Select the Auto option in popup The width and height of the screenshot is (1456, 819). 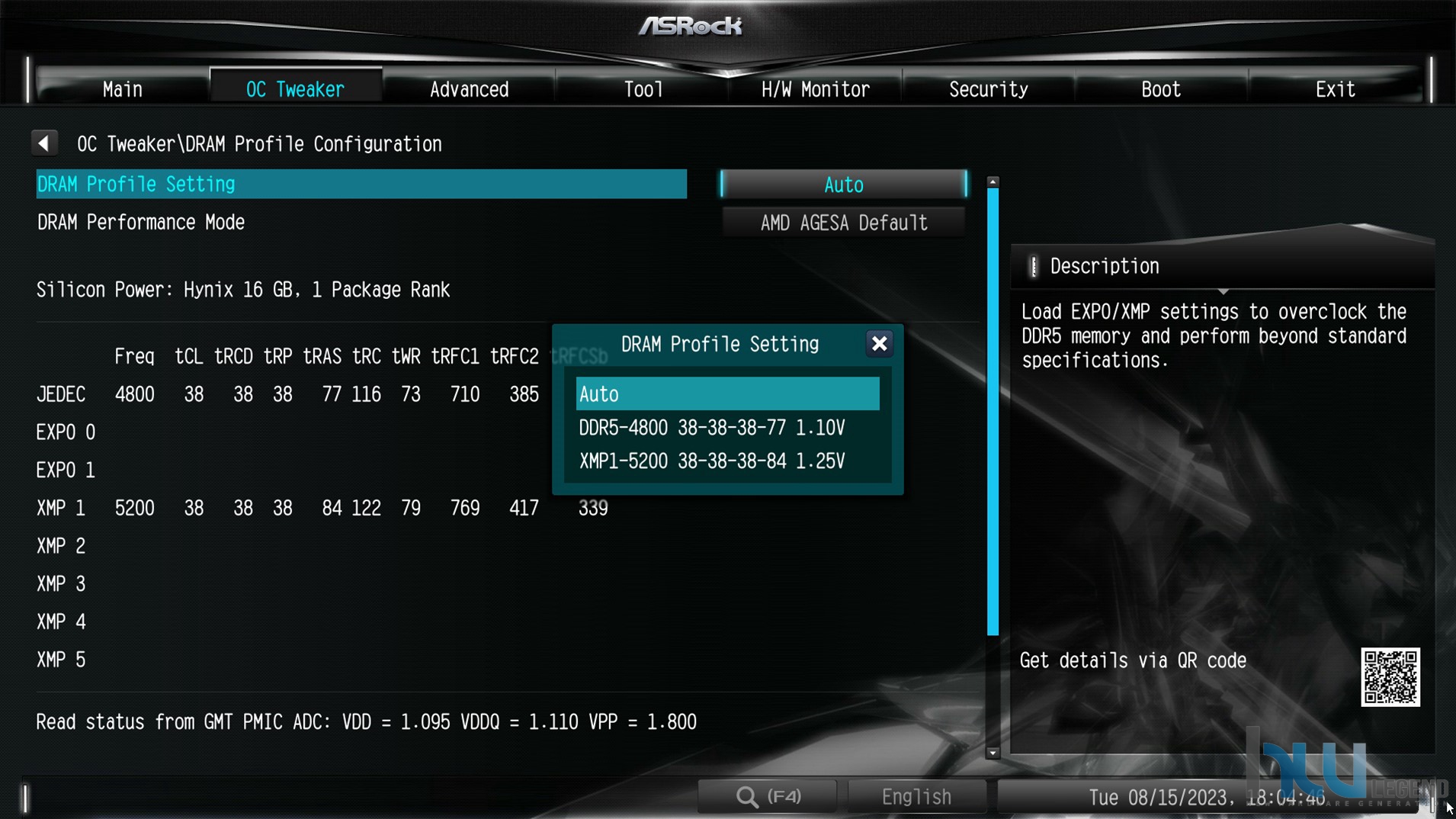coord(727,394)
